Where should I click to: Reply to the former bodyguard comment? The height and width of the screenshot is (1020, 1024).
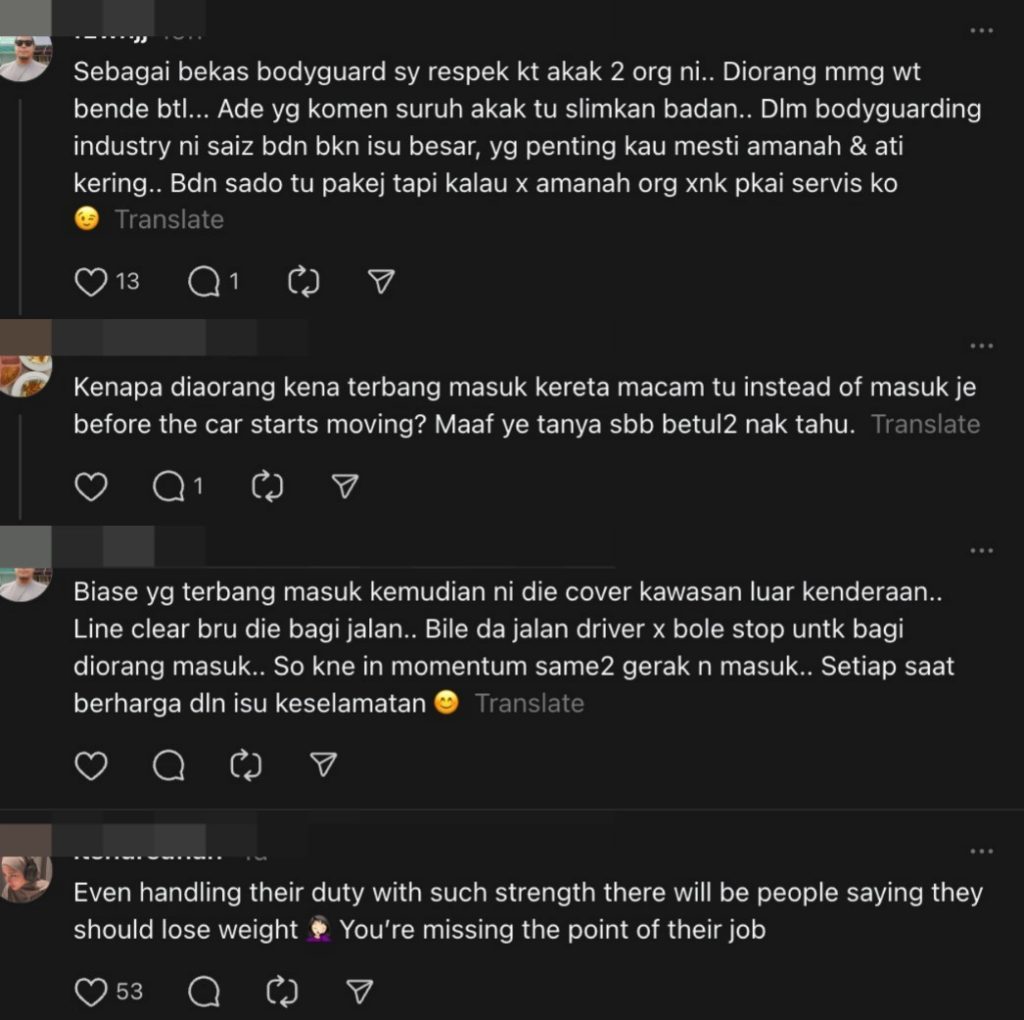pos(204,283)
